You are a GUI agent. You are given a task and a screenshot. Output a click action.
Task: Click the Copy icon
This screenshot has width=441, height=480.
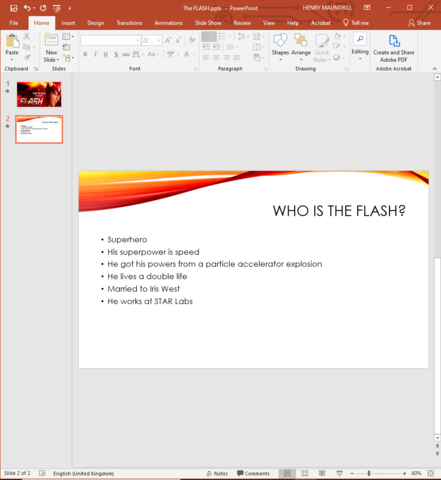click(27, 47)
